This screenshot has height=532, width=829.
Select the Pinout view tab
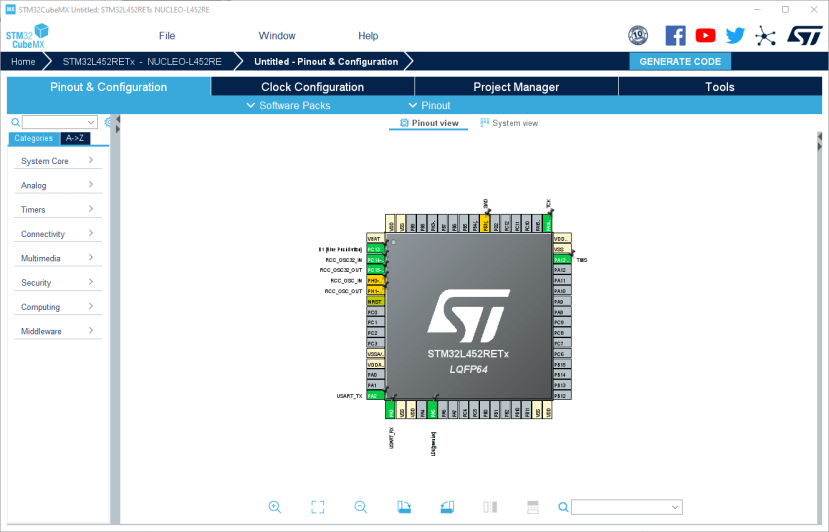tap(429, 123)
